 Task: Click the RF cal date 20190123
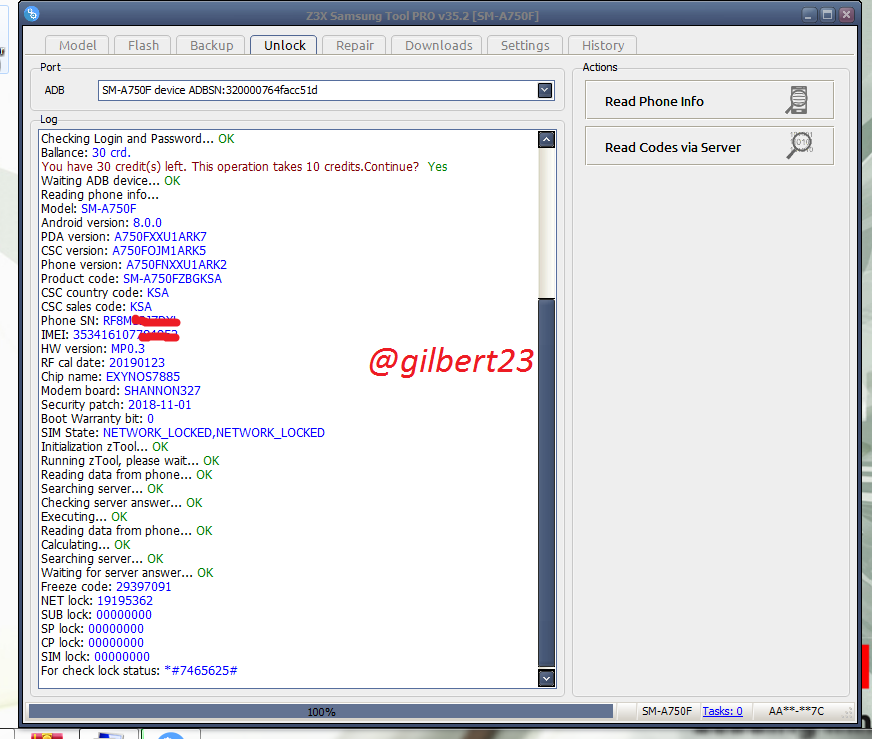[137, 363]
